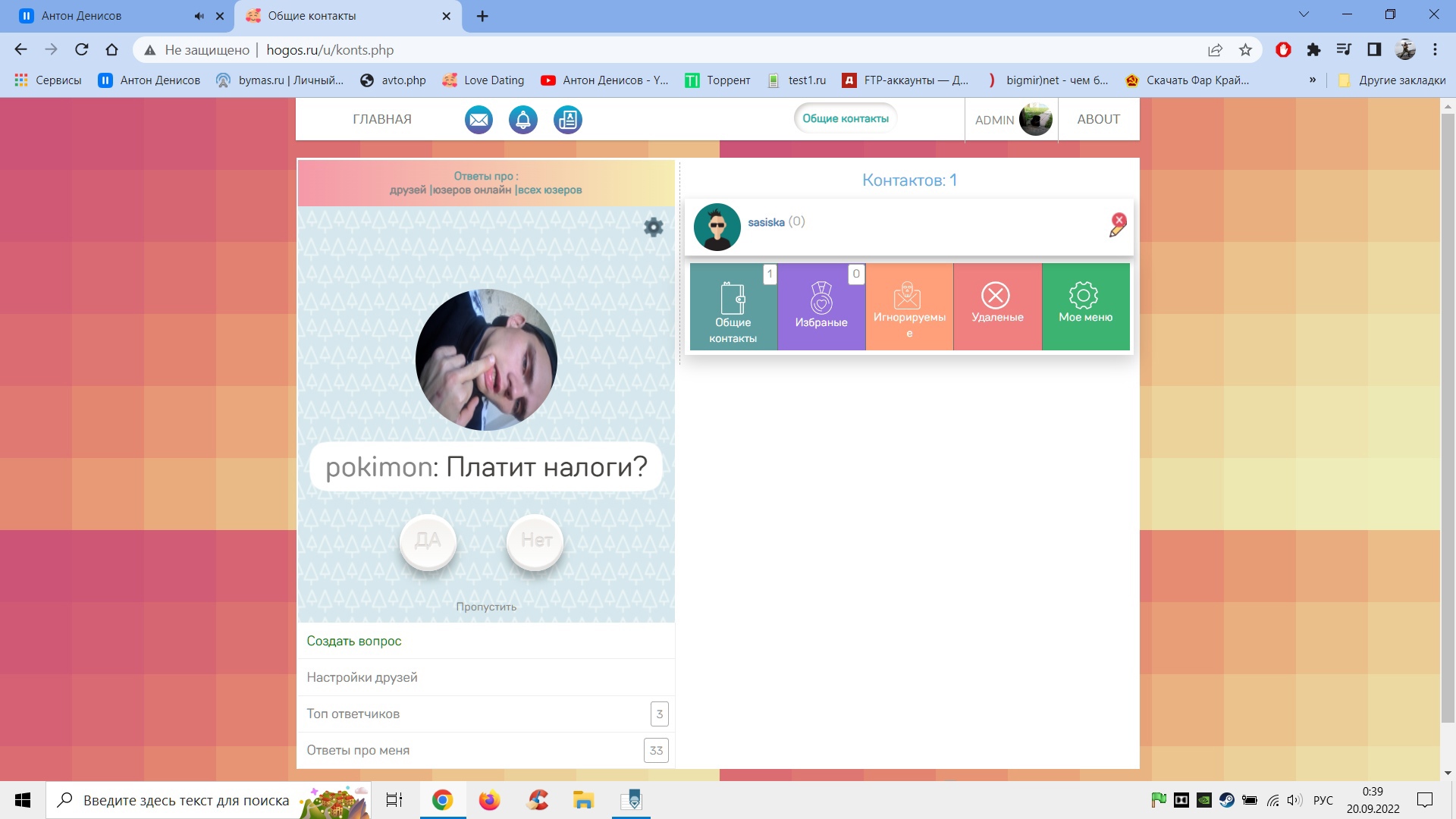
Task: Click the sasiska contact avatar
Action: (x=717, y=227)
